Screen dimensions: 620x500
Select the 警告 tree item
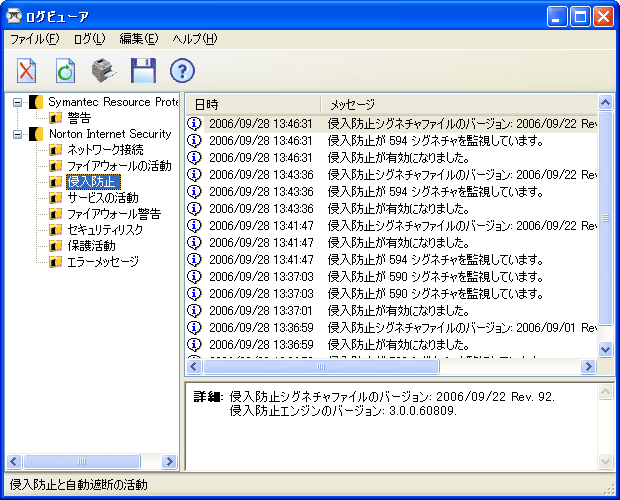point(79,118)
